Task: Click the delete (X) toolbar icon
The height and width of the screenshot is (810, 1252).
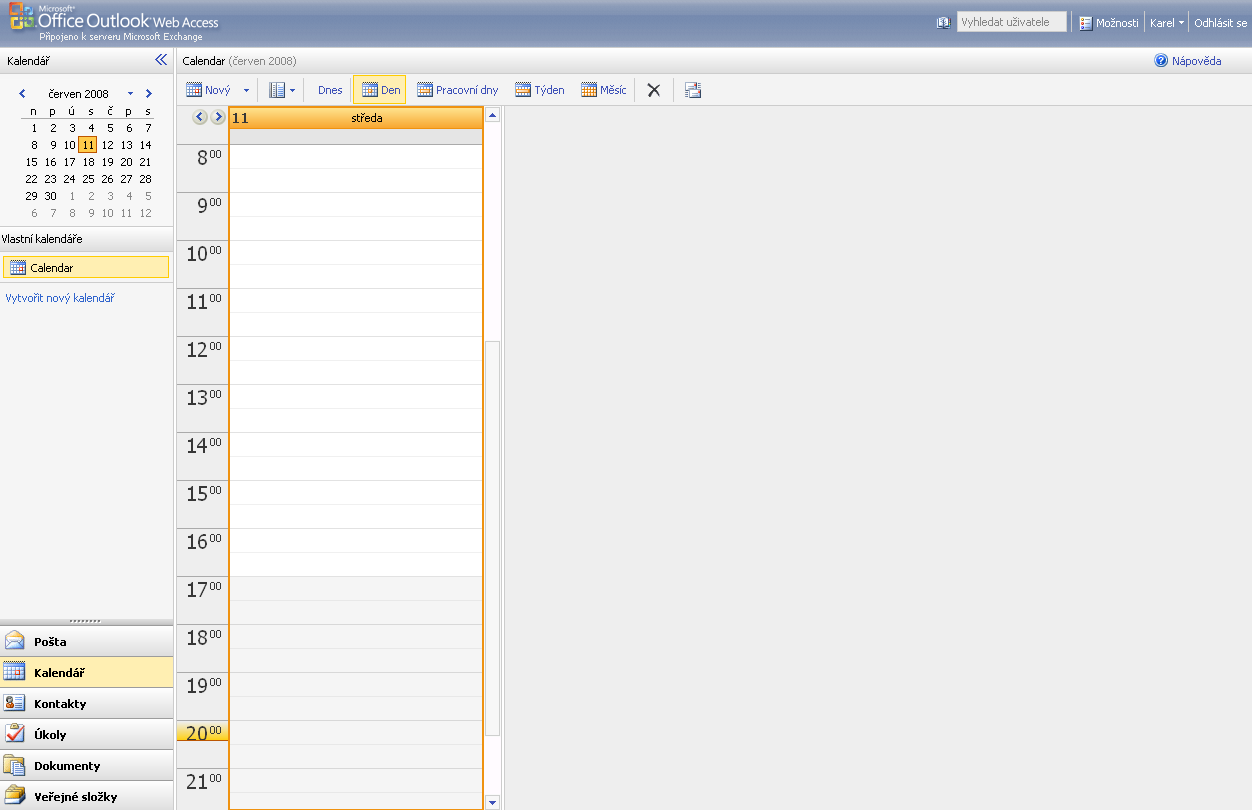Action: point(654,89)
